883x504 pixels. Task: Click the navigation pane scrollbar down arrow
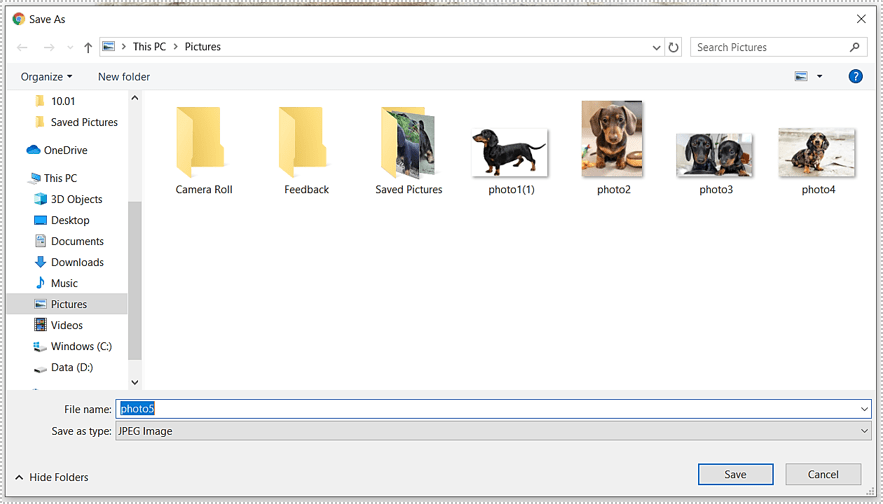[x=135, y=382]
